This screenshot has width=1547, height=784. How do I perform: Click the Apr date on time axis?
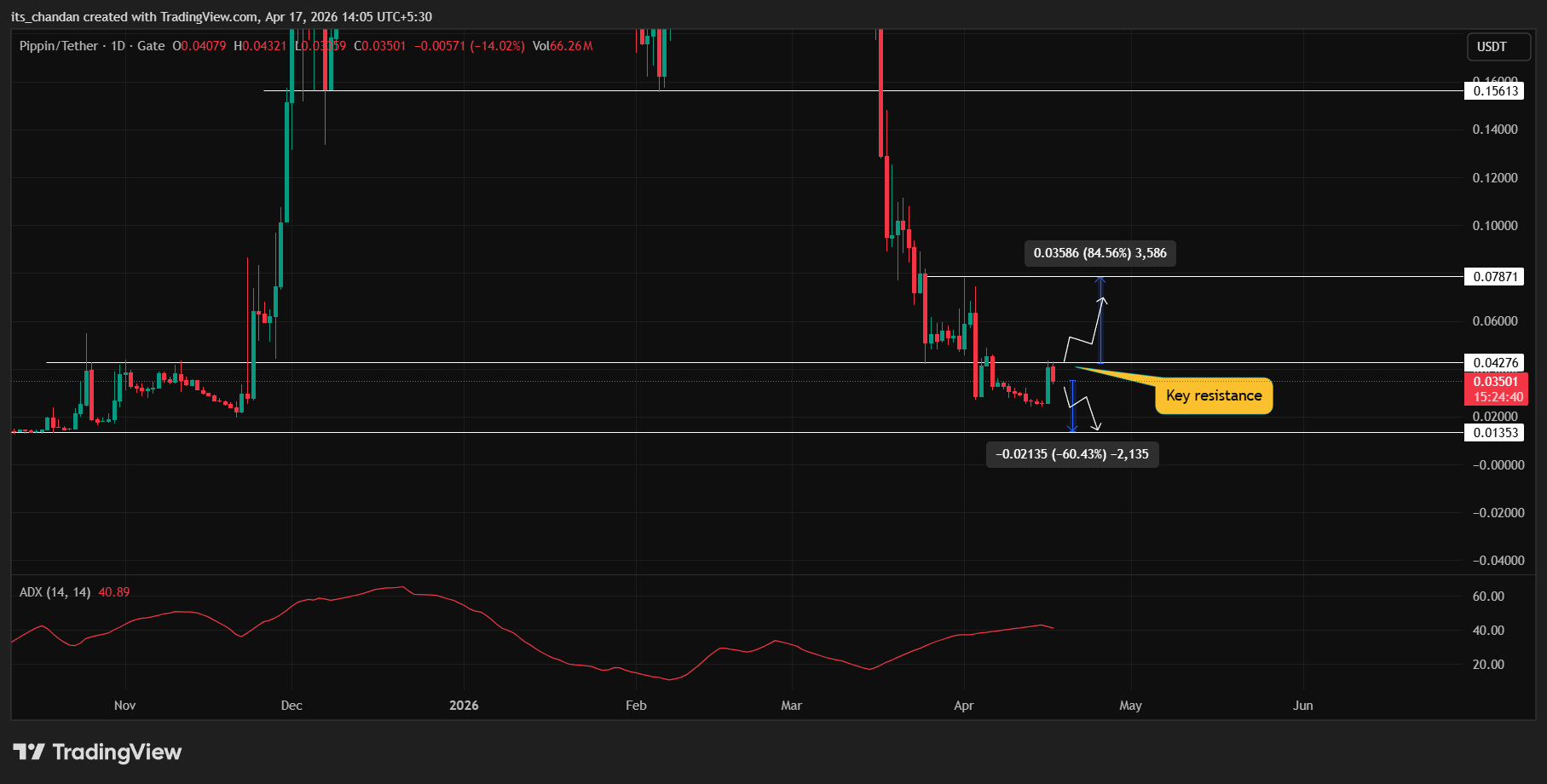tap(964, 706)
